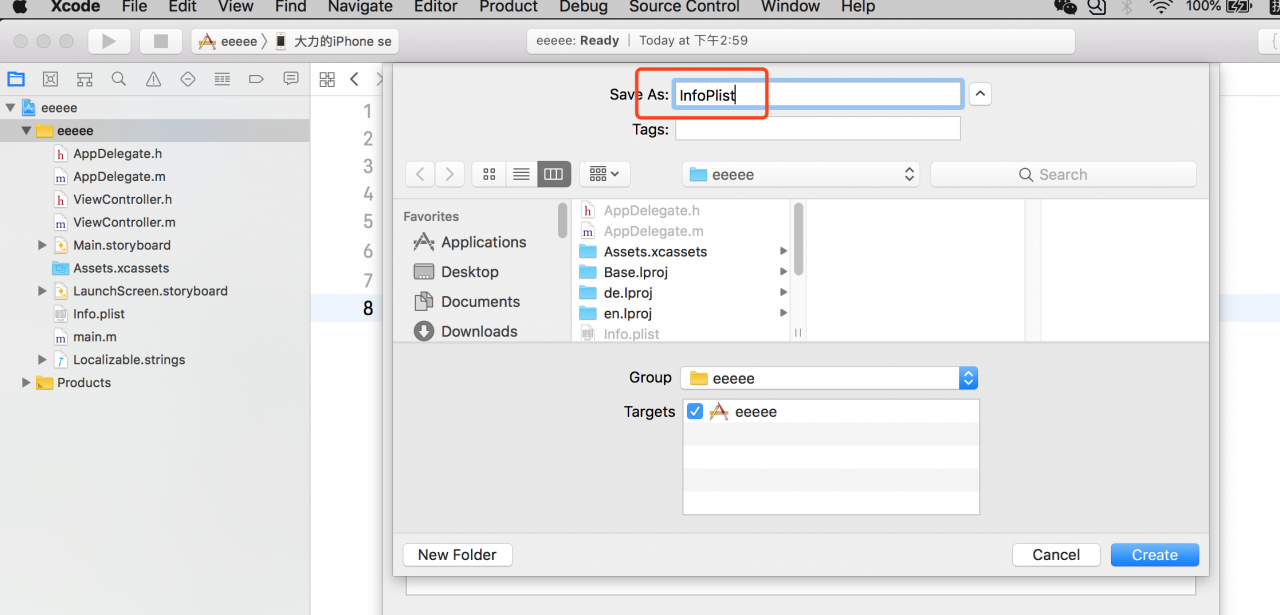Viewport: 1280px width, 615px height.
Task: Click the Bluetooth icon in menu bar
Action: (x=1128, y=7)
